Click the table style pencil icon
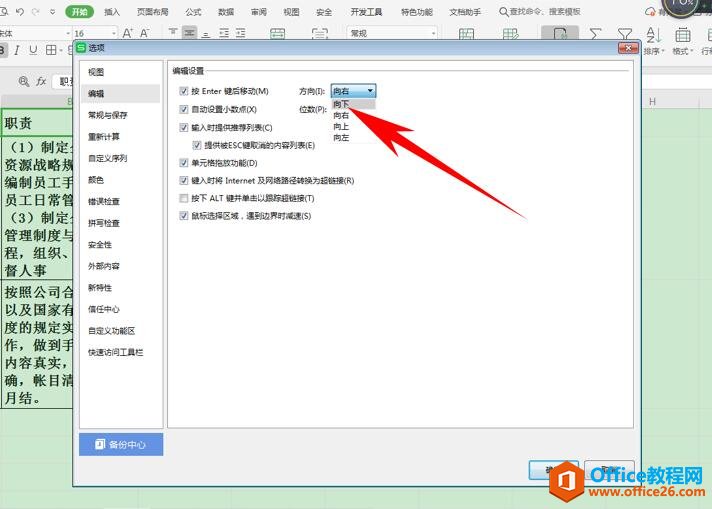Image resolution: width=712 pixels, height=509 pixels. (510, 34)
